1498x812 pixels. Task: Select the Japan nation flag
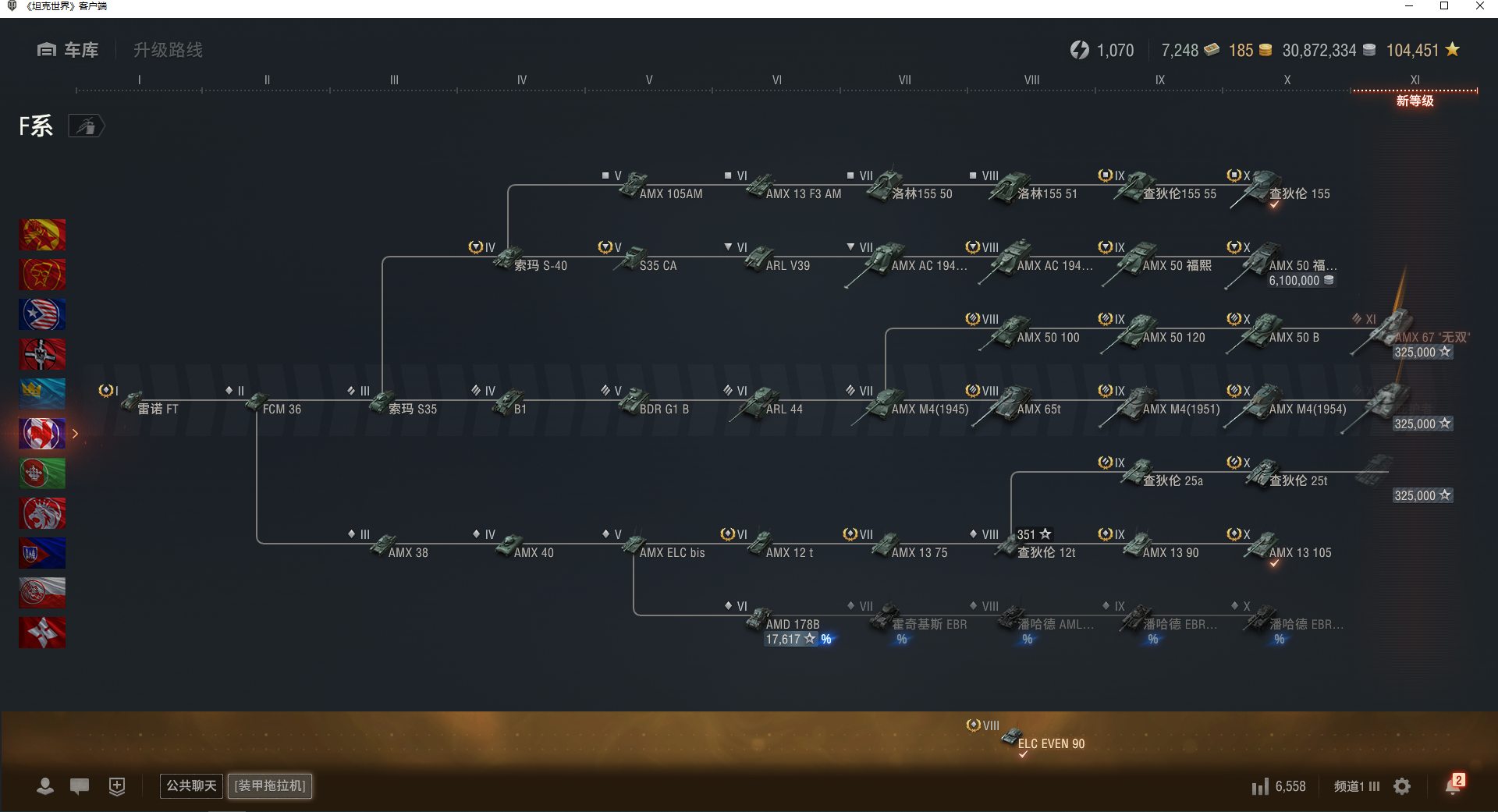pyautogui.click(x=42, y=633)
